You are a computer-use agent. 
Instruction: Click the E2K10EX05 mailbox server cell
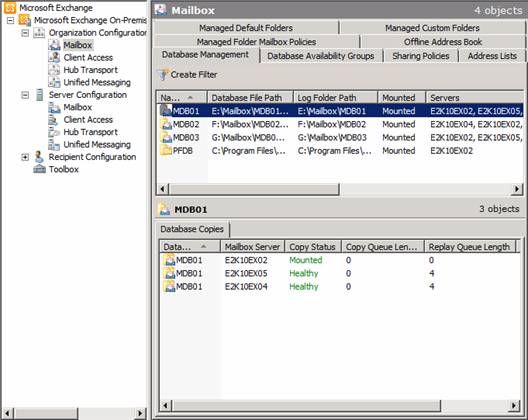[246, 273]
